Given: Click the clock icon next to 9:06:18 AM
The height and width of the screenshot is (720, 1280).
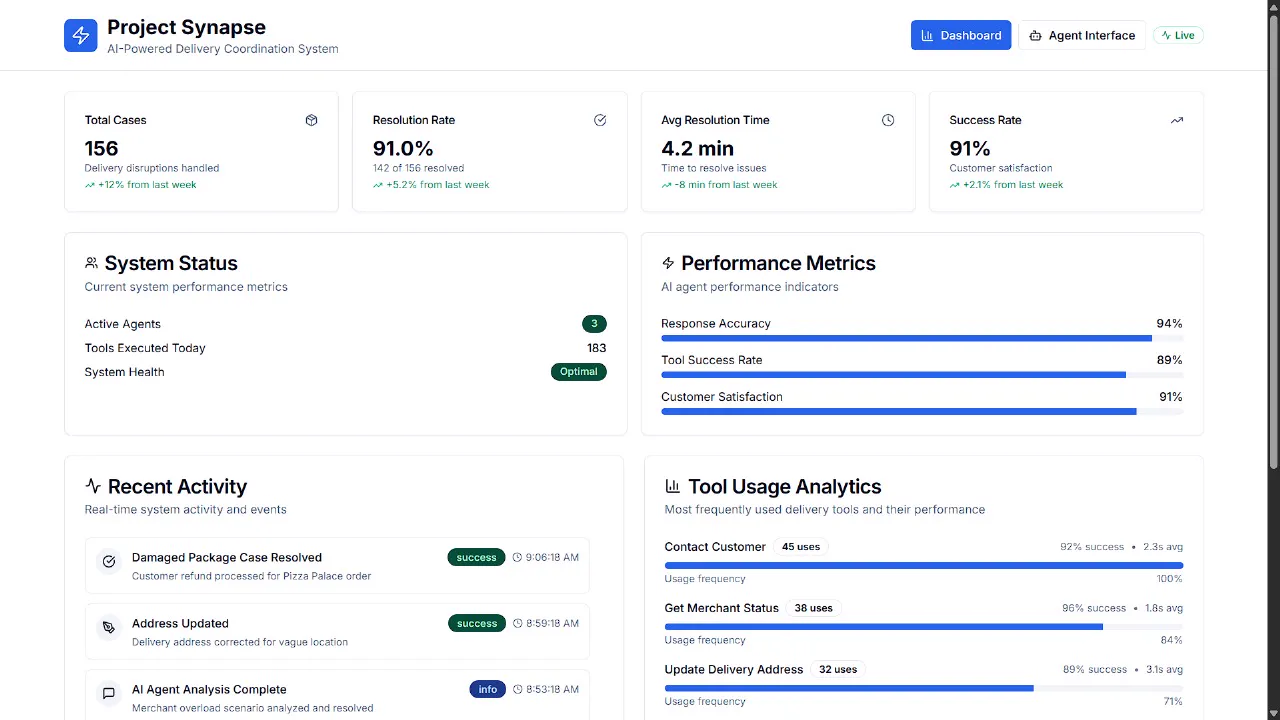Looking at the screenshot, I should [517, 558].
